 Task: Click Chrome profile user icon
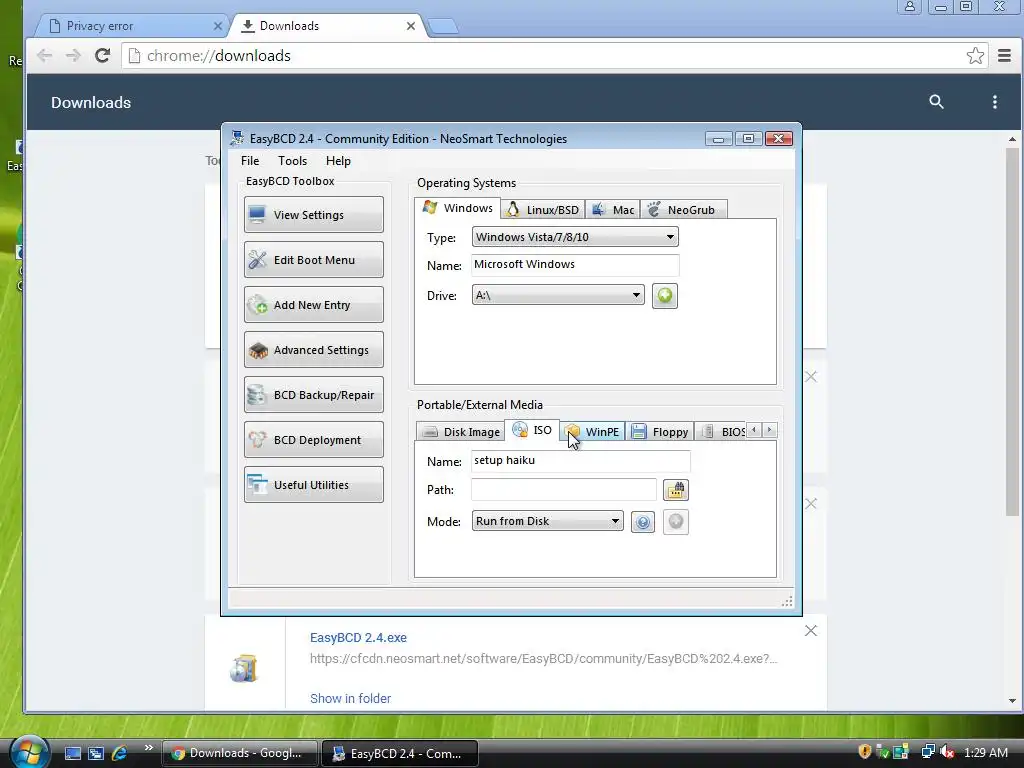(910, 7)
